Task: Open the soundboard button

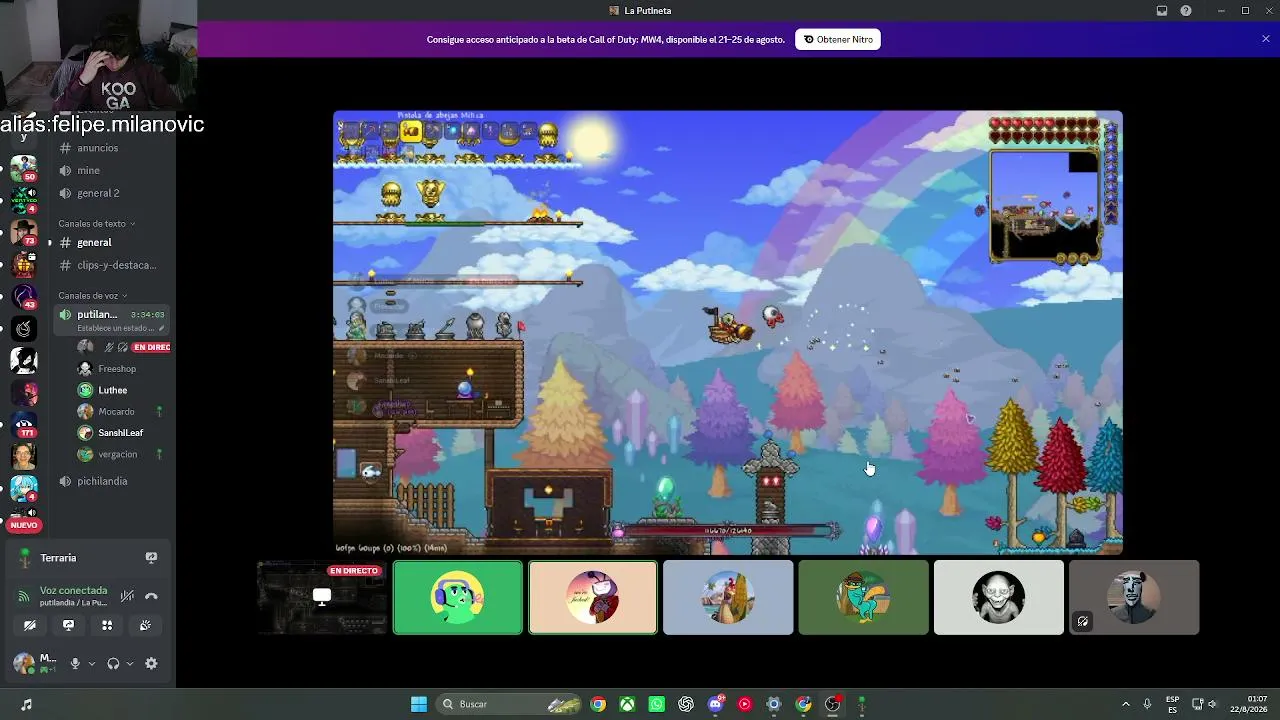Action: click(x=145, y=626)
